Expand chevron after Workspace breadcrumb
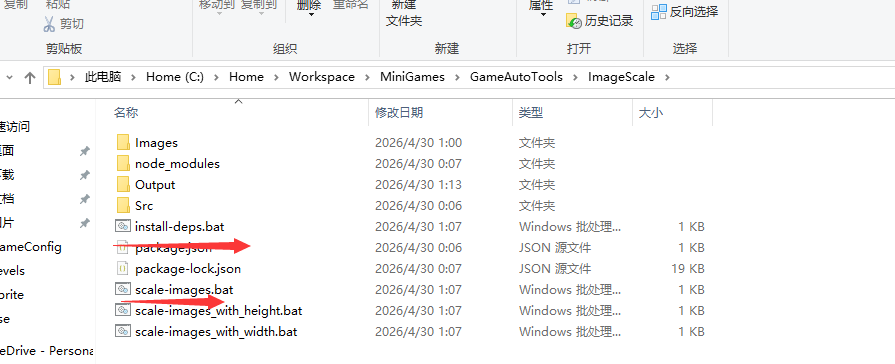The width and height of the screenshot is (895, 364). coord(367,77)
